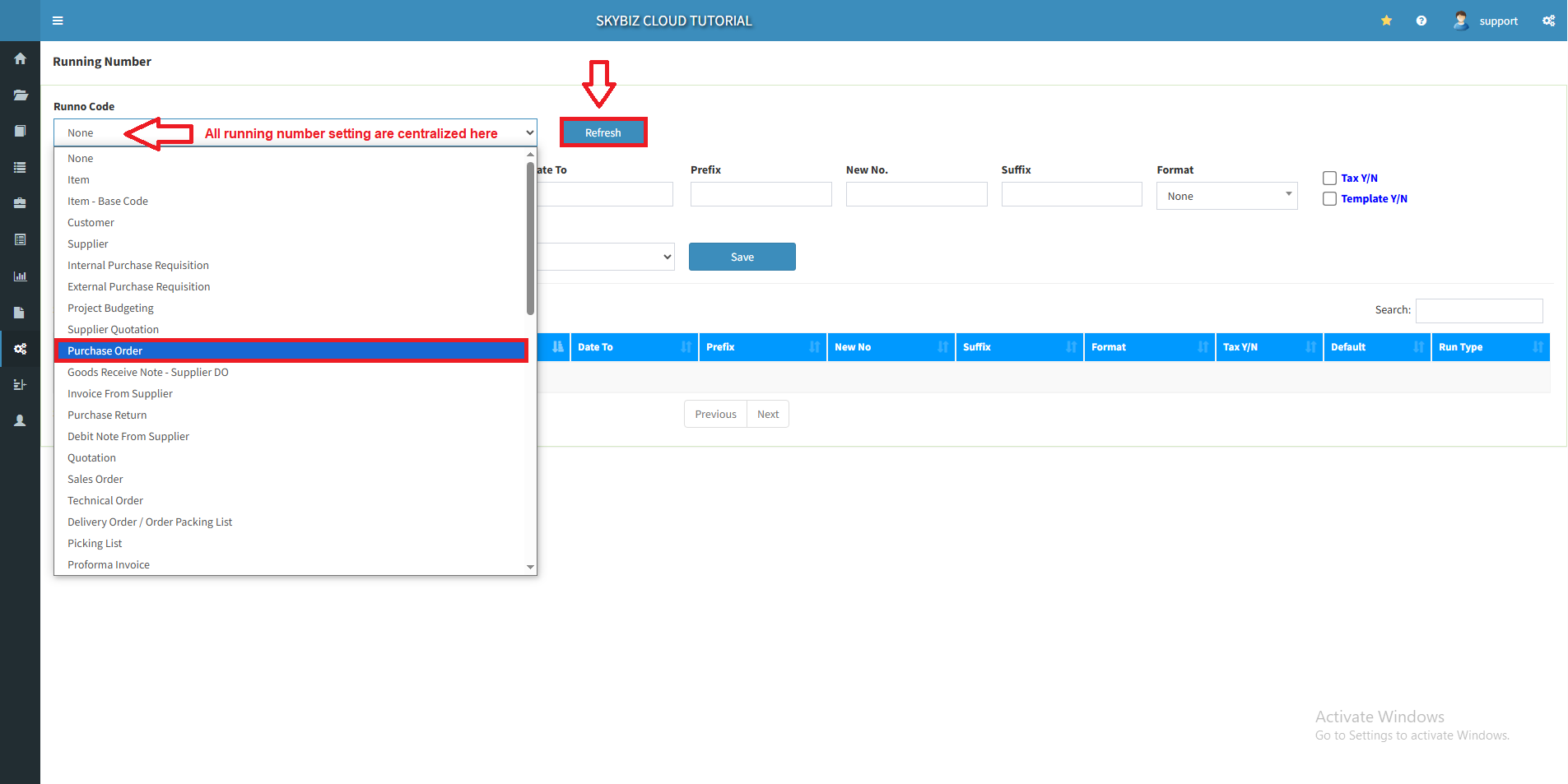The image size is (1568, 784).
Task: Click the briefcase icon in sidebar
Action: (x=20, y=203)
